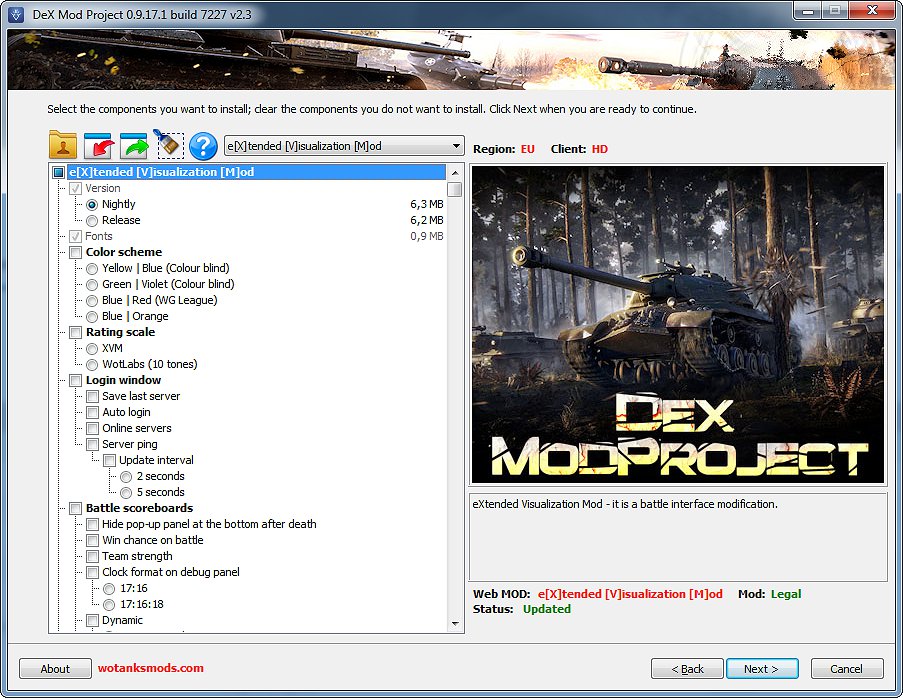Tick Clock format on debug panel checkbox

coord(92,572)
